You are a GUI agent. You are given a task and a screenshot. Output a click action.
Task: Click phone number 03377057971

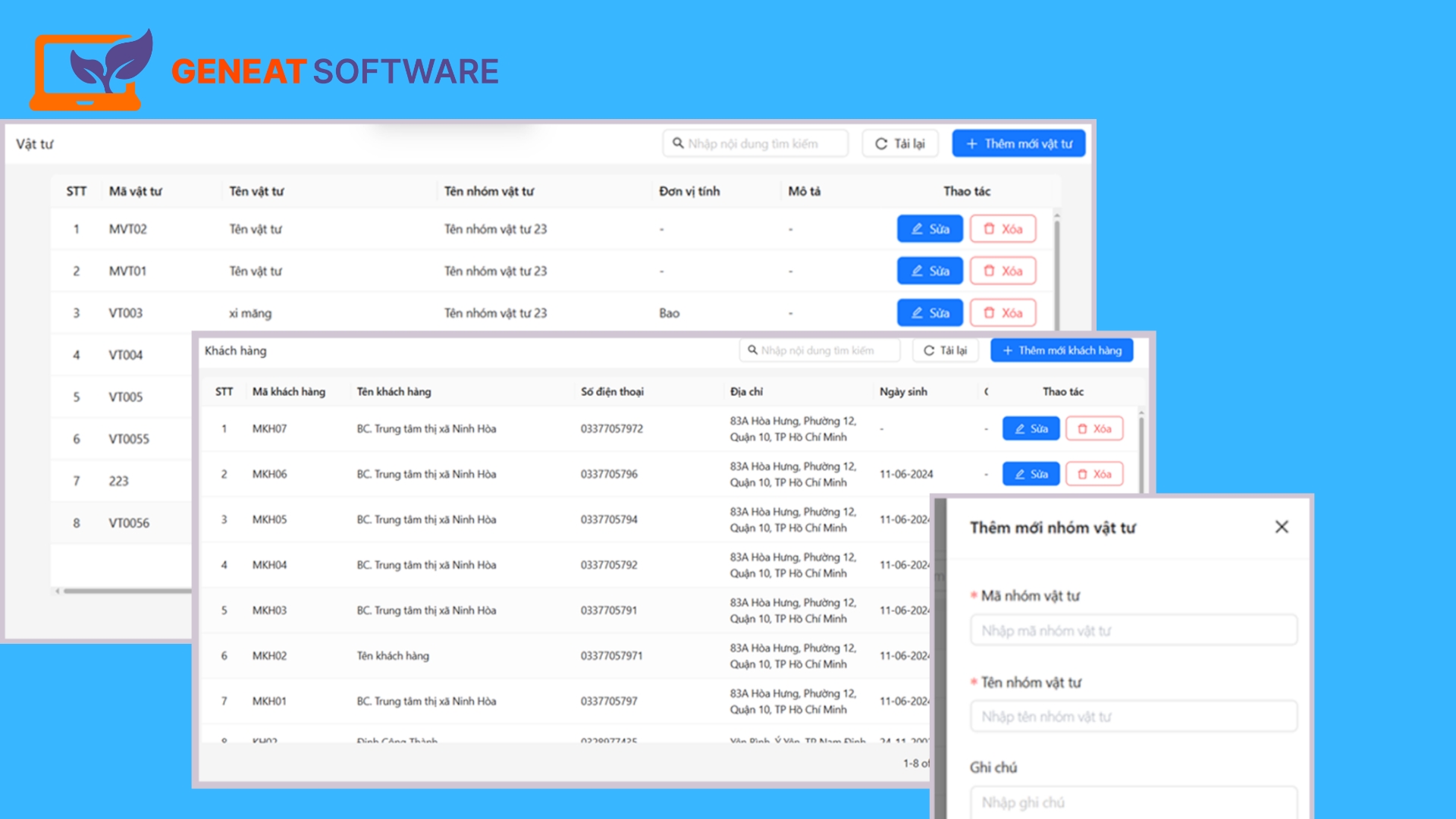[x=612, y=656]
